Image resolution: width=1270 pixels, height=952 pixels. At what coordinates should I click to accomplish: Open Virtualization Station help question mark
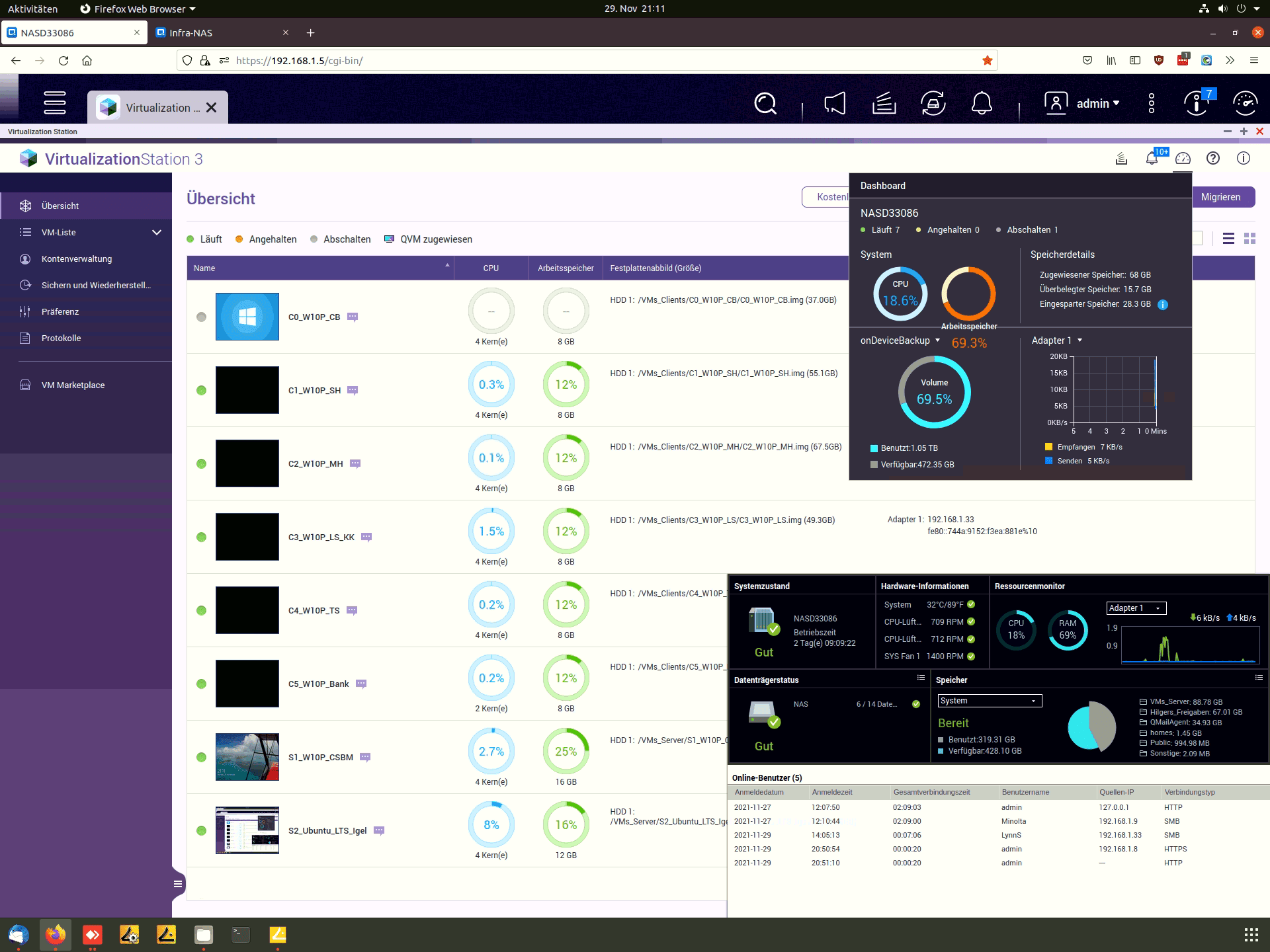click(1212, 158)
